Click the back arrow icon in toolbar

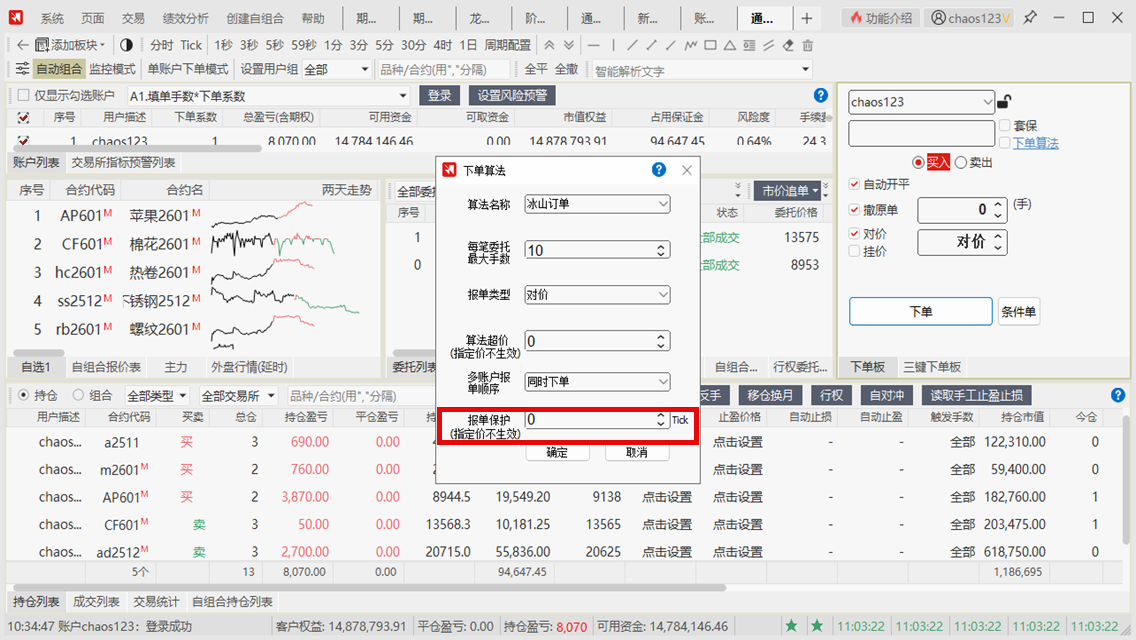(x=22, y=45)
